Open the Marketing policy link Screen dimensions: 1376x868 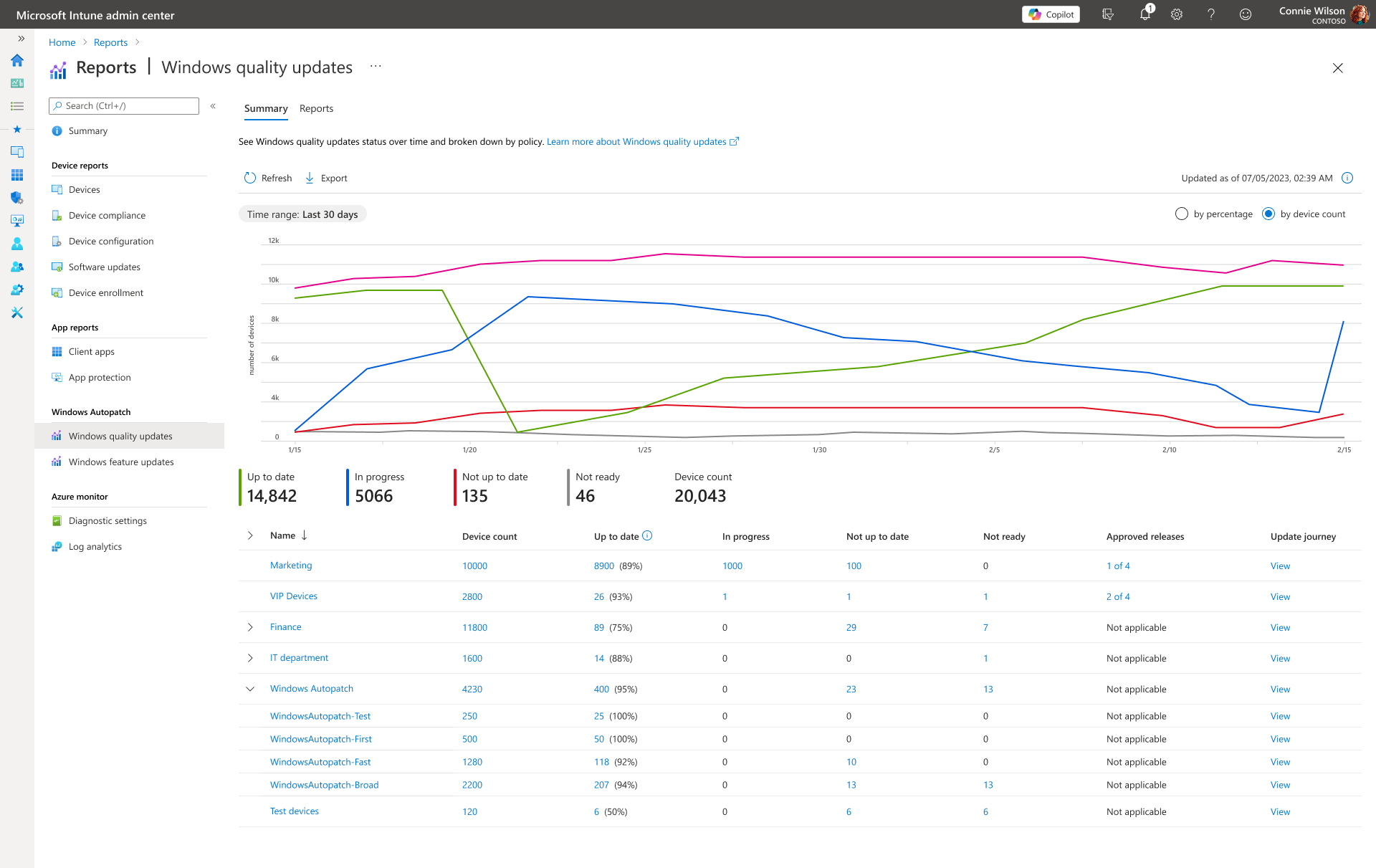click(x=291, y=566)
